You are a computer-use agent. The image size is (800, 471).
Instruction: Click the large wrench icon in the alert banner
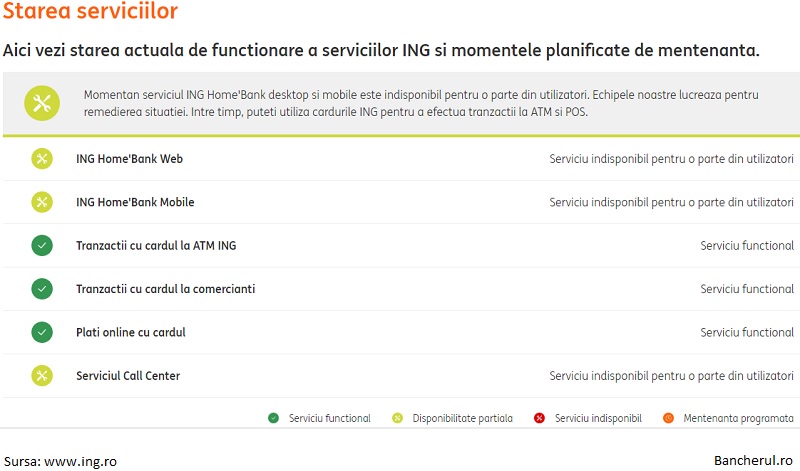[x=42, y=103]
